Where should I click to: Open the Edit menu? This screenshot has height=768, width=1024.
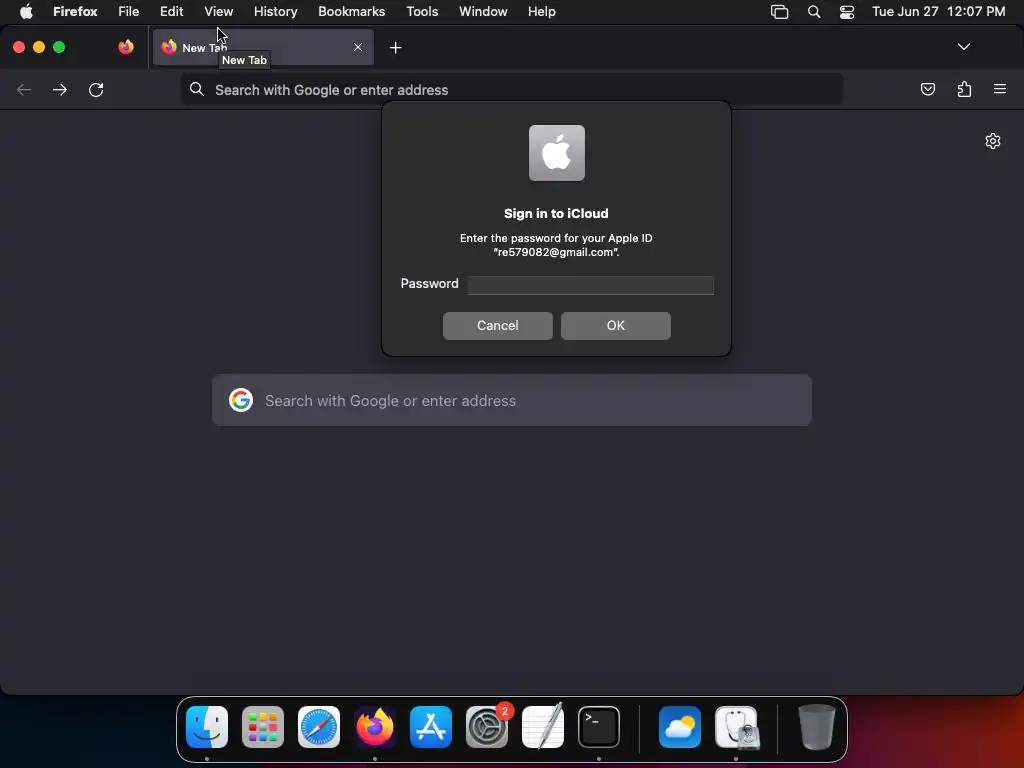(x=172, y=11)
